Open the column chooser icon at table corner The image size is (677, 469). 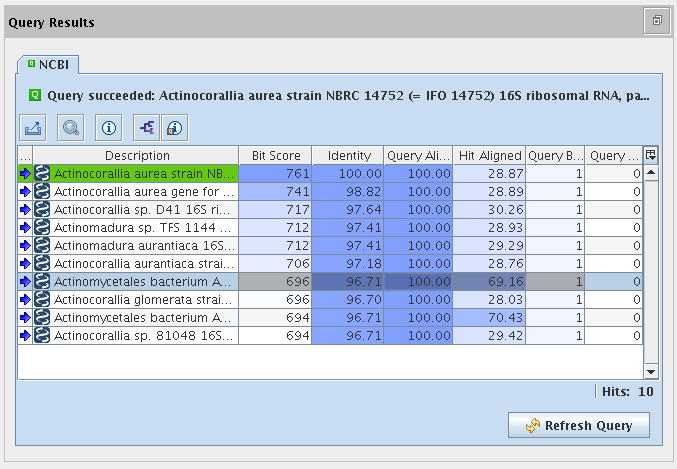[x=651, y=155]
